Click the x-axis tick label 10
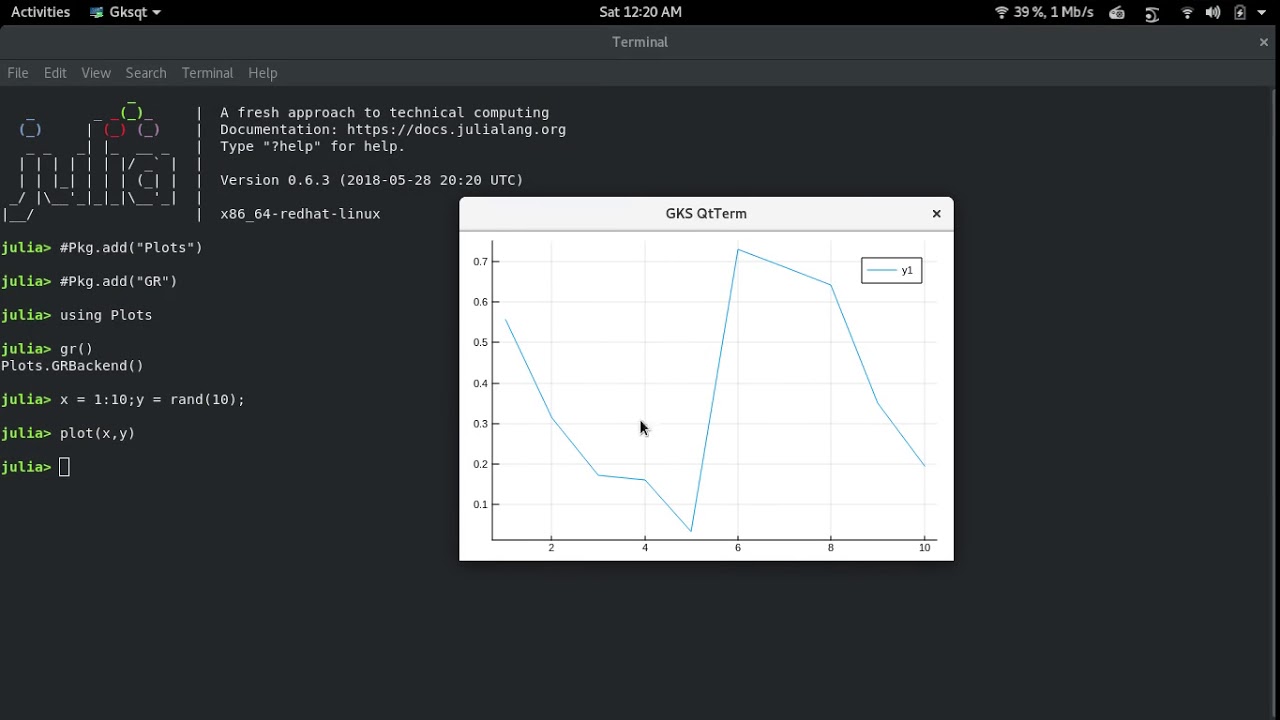Viewport: 1280px width, 720px height. tap(924, 547)
